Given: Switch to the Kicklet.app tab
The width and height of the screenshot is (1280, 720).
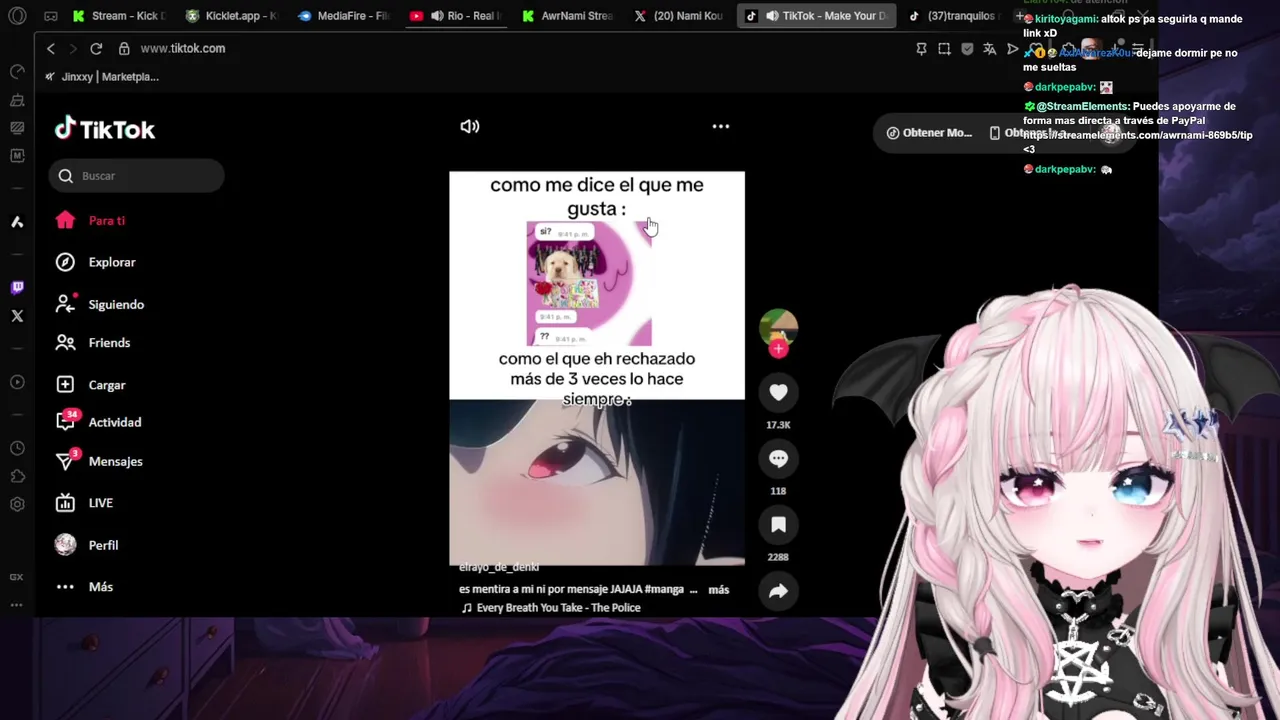Looking at the screenshot, I should [232, 16].
